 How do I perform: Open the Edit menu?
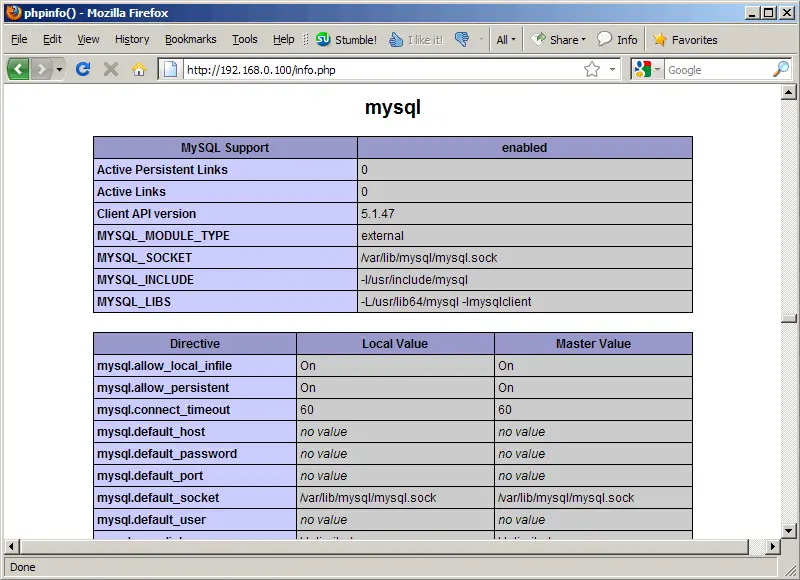pos(52,39)
